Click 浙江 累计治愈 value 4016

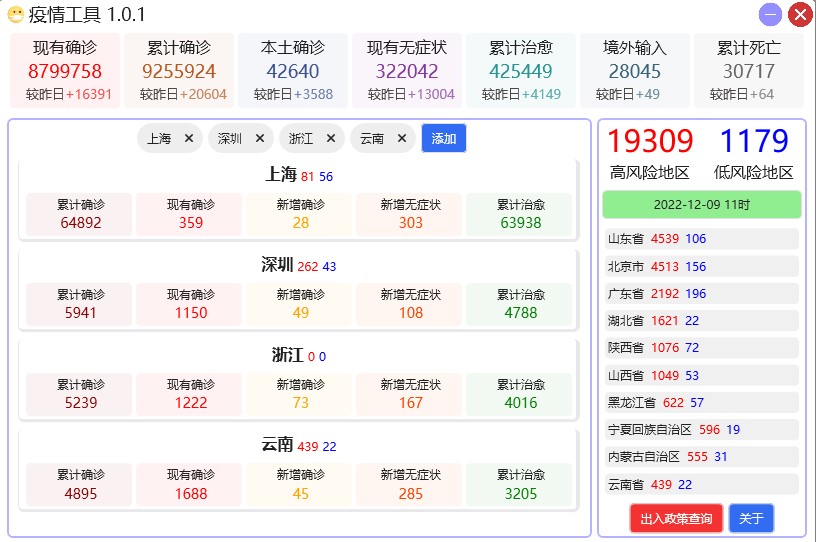[521, 403]
